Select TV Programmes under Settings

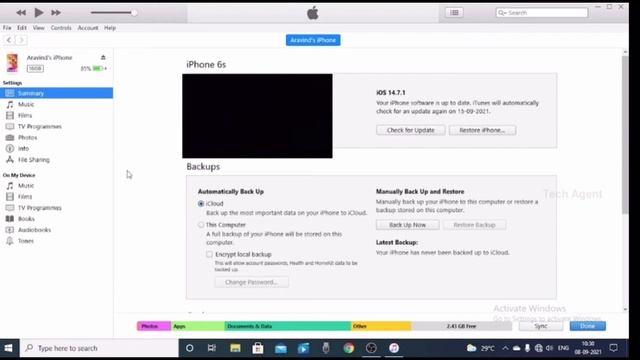click(56, 127)
